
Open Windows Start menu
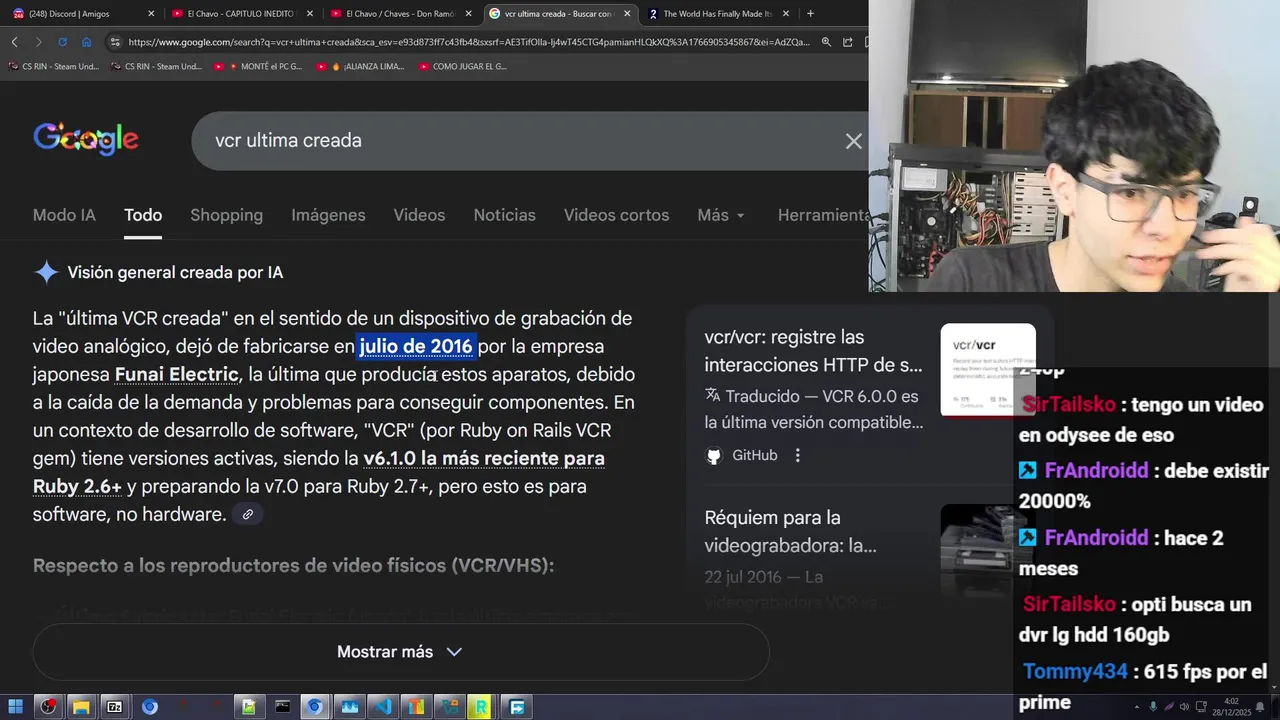(x=15, y=707)
